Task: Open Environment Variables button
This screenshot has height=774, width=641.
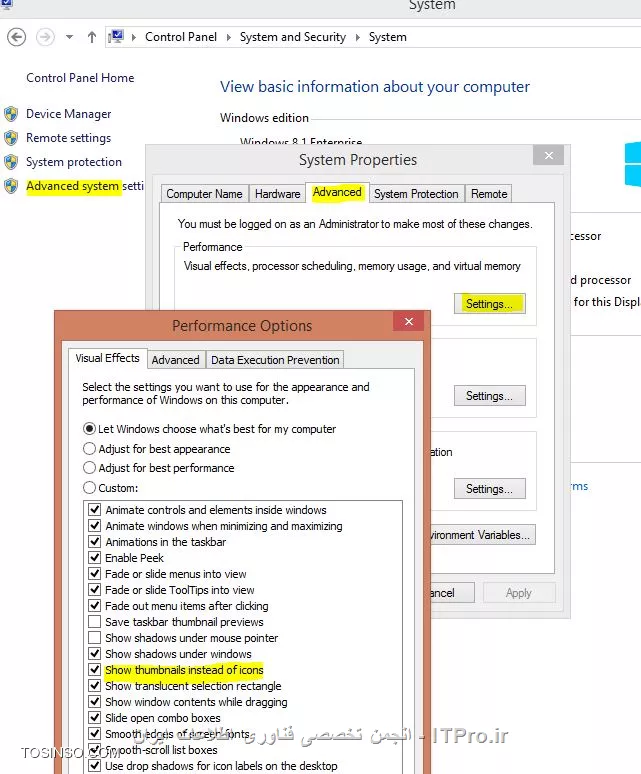Action: 483,535
